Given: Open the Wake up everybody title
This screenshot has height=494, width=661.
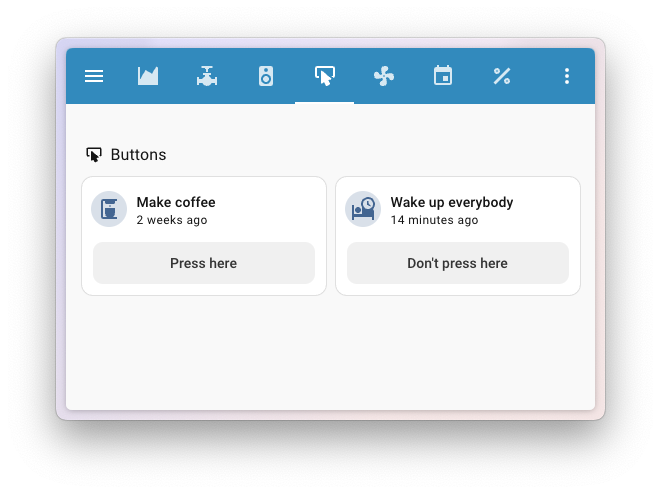Looking at the screenshot, I should pyautogui.click(x=451, y=202).
